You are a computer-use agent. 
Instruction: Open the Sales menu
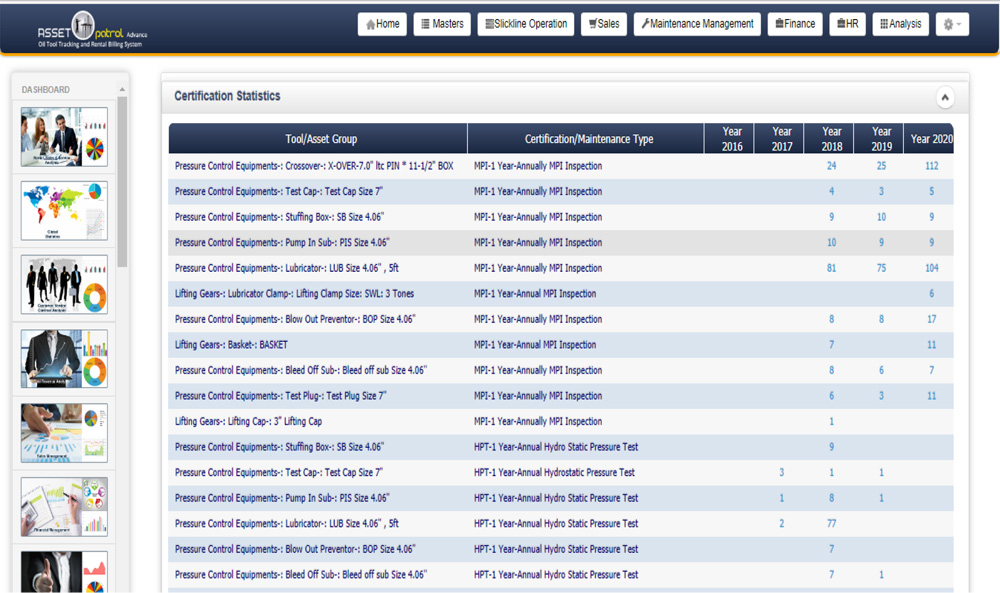pyautogui.click(x=604, y=24)
